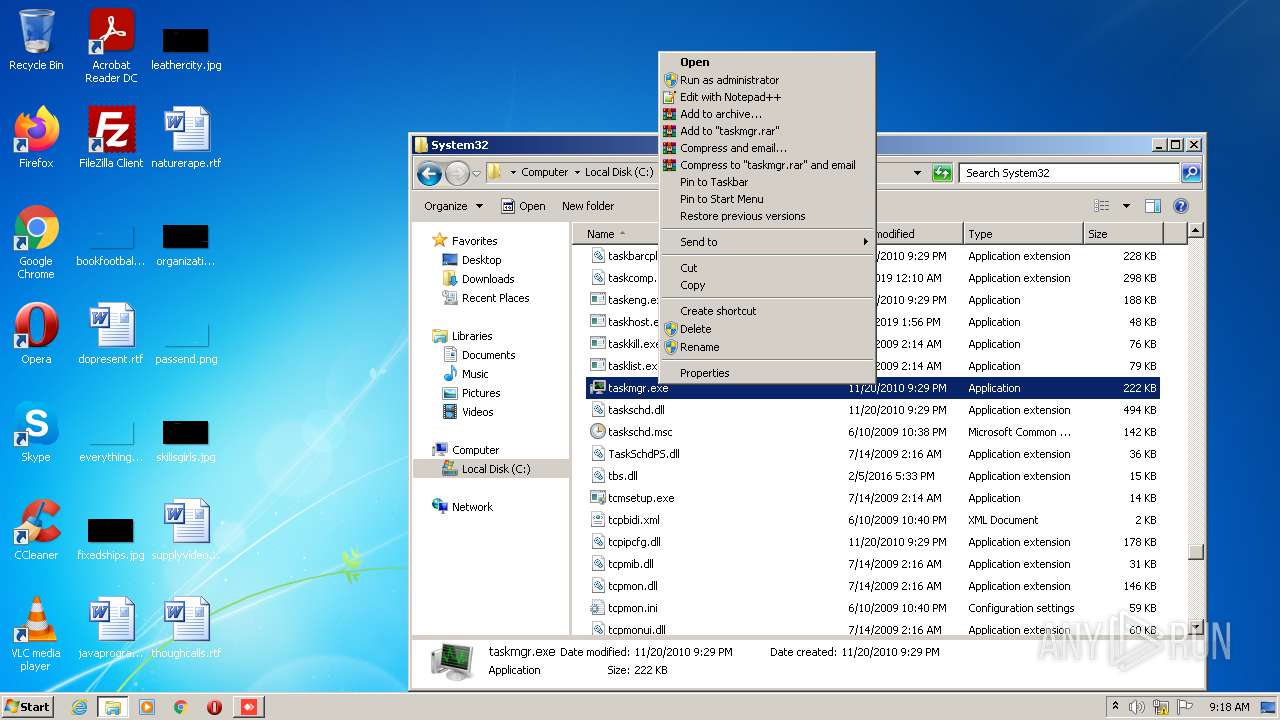Launch FileZilla Client shortcut

(x=111, y=138)
